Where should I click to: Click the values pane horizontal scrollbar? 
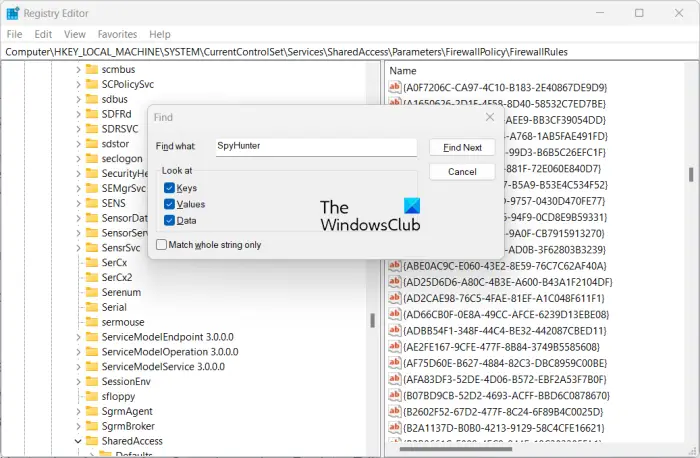tap(455, 449)
